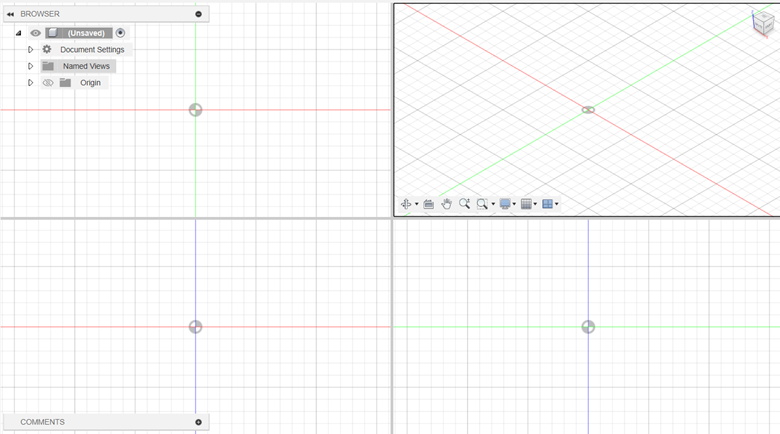The height and width of the screenshot is (434, 780).
Task: Expand the Viewports dropdown arrow
Action: click(x=556, y=204)
